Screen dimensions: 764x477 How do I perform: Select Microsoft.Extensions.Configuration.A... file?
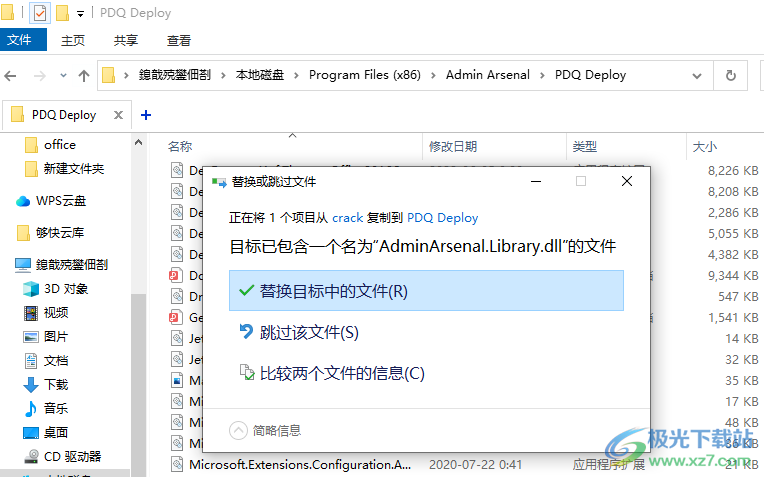(300, 464)
